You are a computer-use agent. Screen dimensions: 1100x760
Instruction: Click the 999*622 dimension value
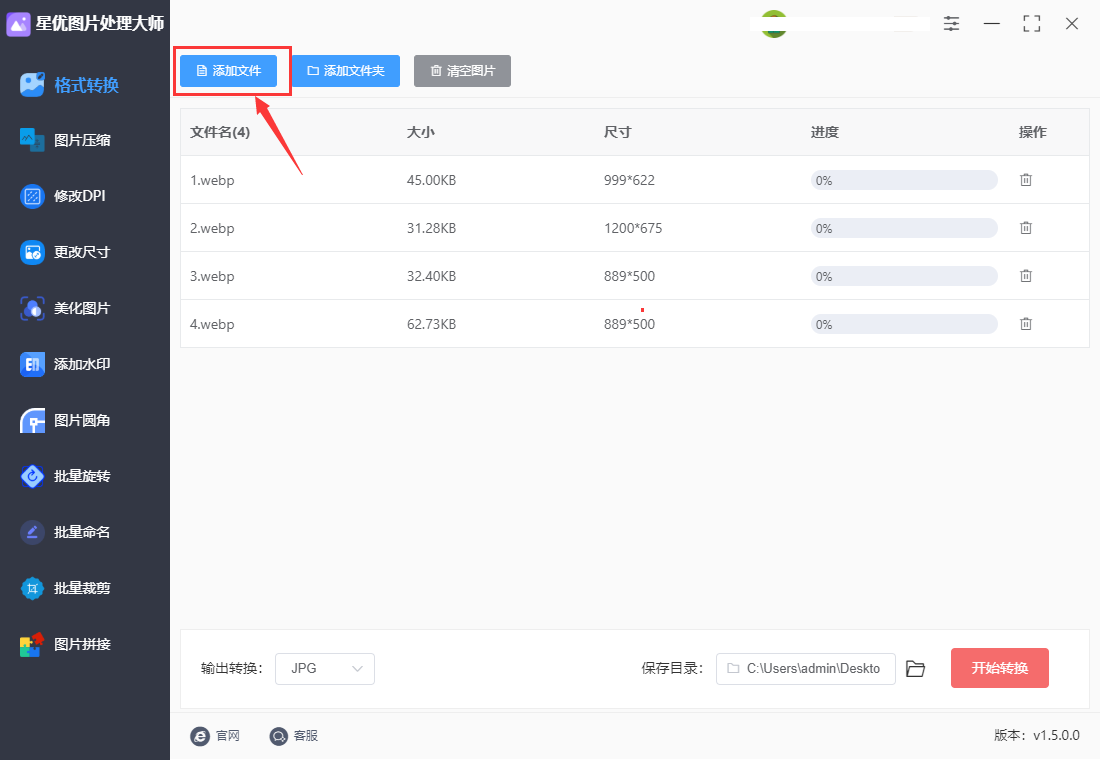[629, 180]
